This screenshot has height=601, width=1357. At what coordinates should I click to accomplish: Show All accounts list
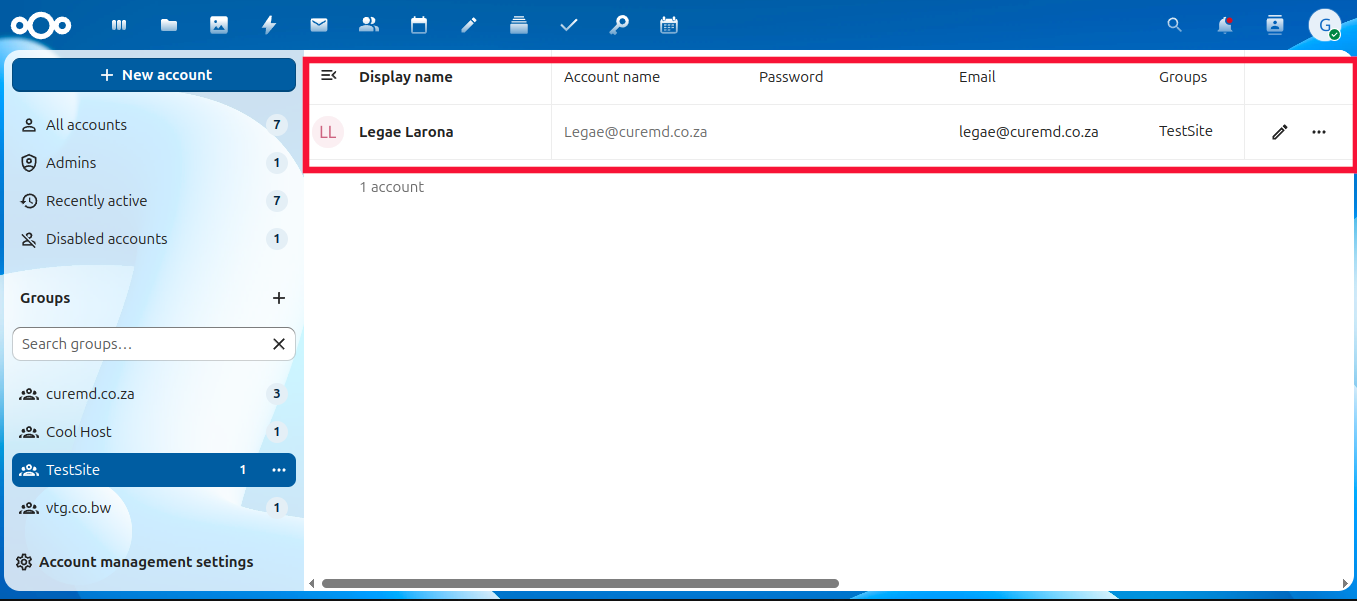pyautogui.click(x=154, y=125)
